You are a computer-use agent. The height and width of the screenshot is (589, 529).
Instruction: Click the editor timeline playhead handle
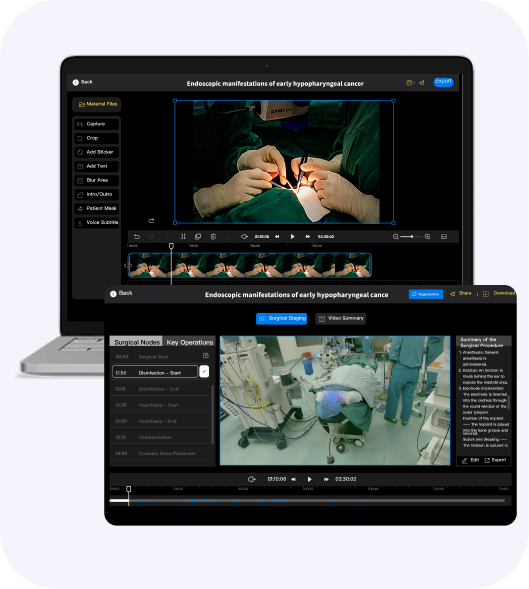pyautogui.click(x=171, y=246)
